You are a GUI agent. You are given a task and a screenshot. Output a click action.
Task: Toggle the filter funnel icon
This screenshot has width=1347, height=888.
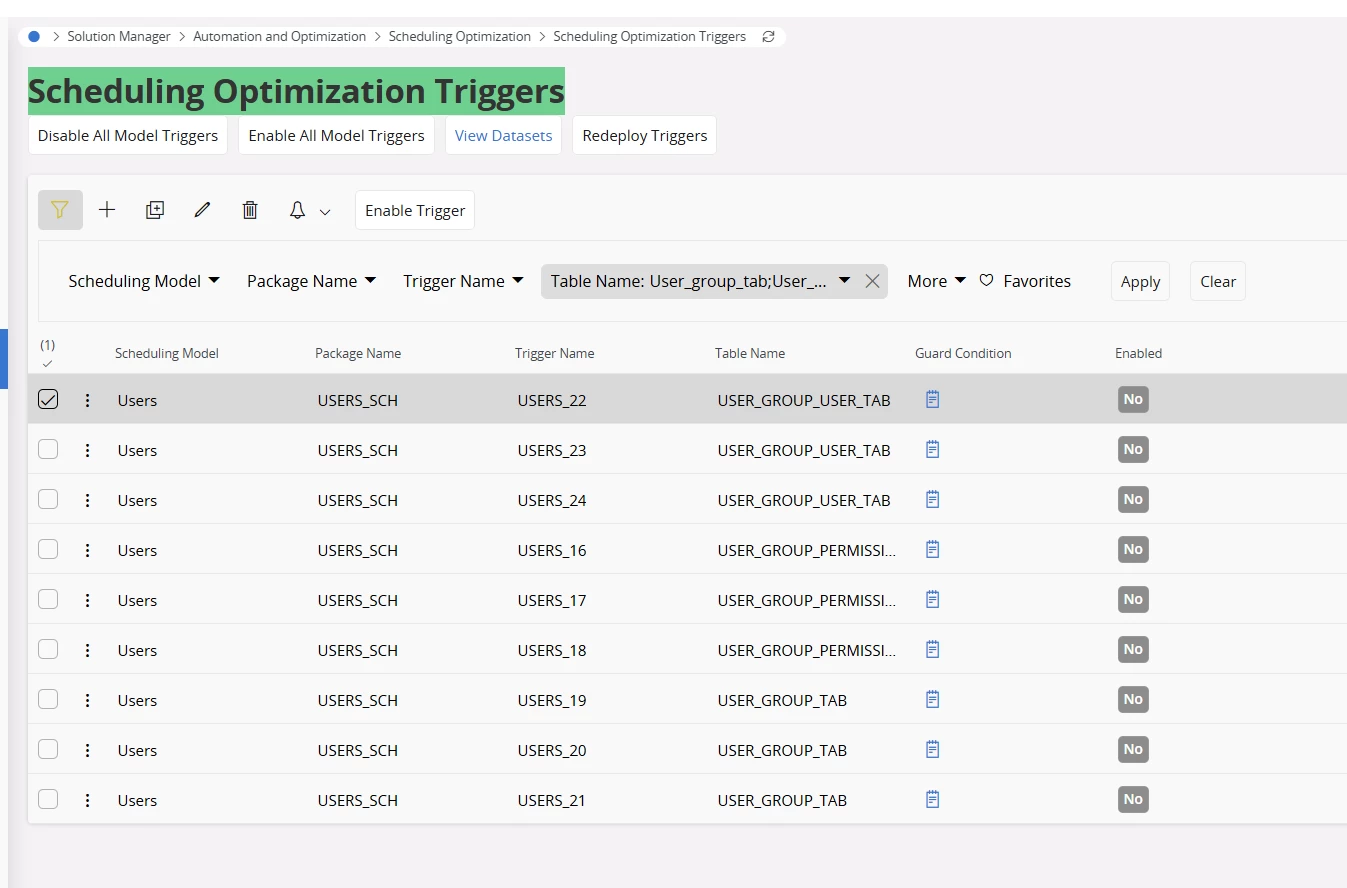(60, 210)
